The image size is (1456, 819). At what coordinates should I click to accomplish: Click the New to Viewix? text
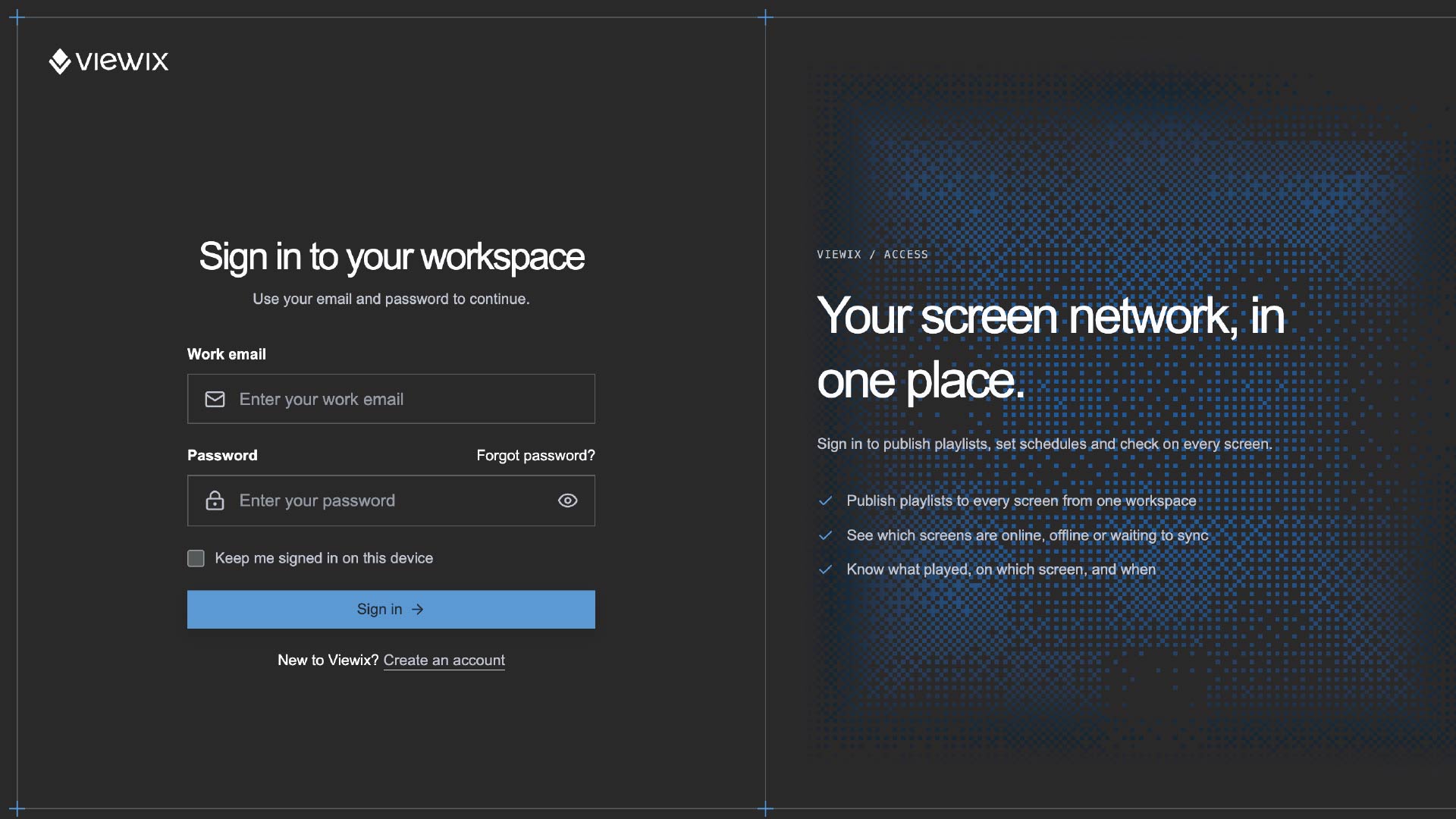(328, 660)
